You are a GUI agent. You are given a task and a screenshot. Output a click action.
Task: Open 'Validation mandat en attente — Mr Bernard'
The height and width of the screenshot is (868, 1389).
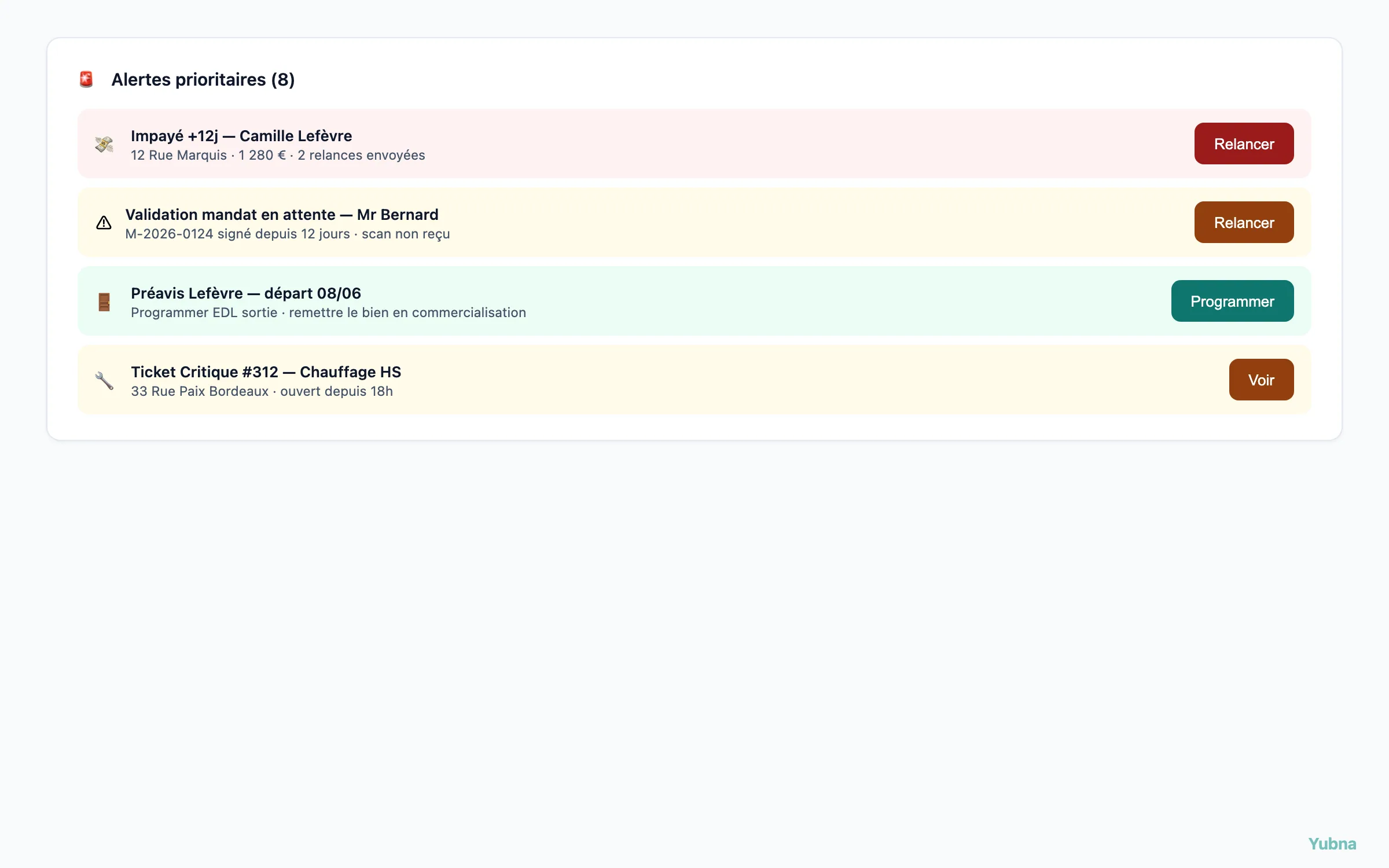point(282,215)
